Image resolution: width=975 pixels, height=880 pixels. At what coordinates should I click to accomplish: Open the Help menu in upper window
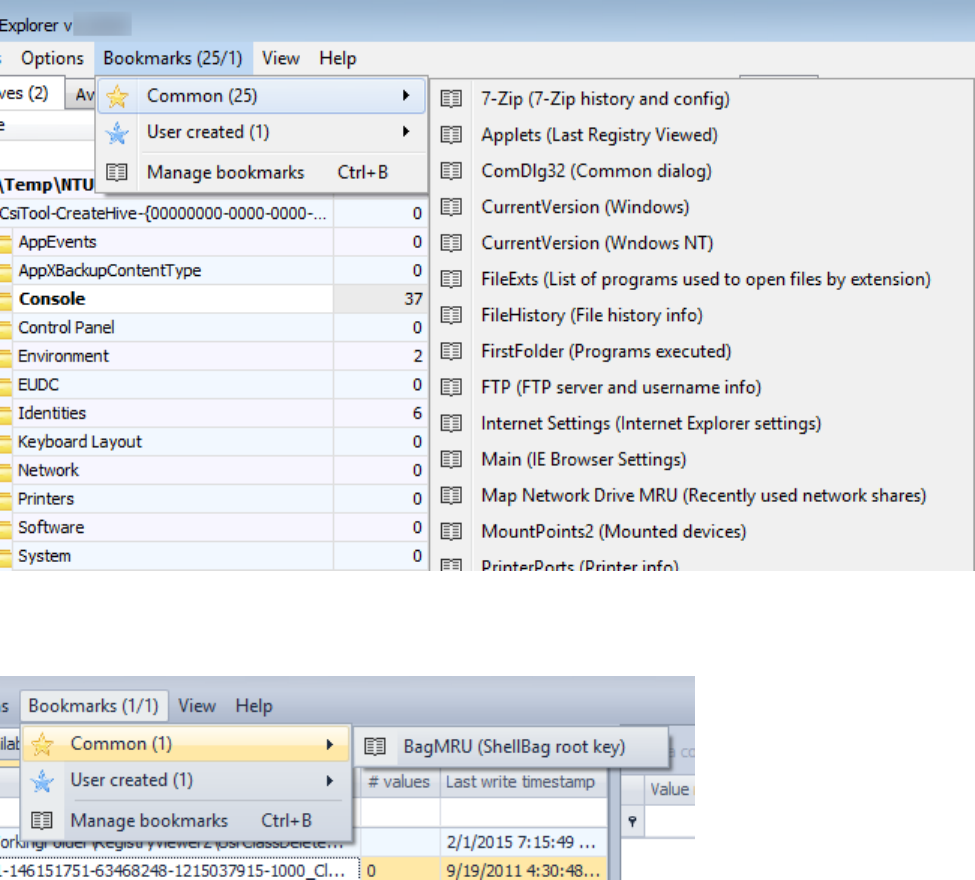pyautogui.click(x=338, y=58)
